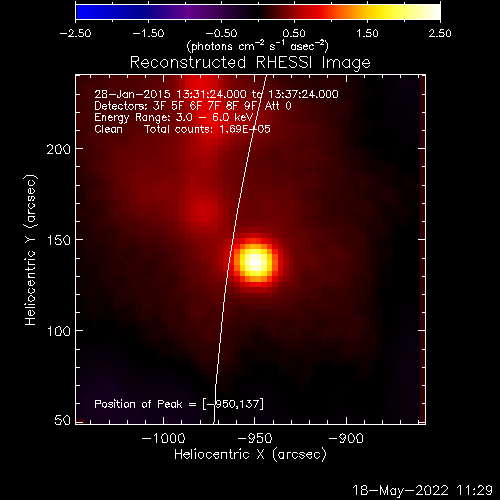This screenshot has width=500, height=500.
Task: Click the -900 tick label on X axis
Action: [x=346, y=438]
